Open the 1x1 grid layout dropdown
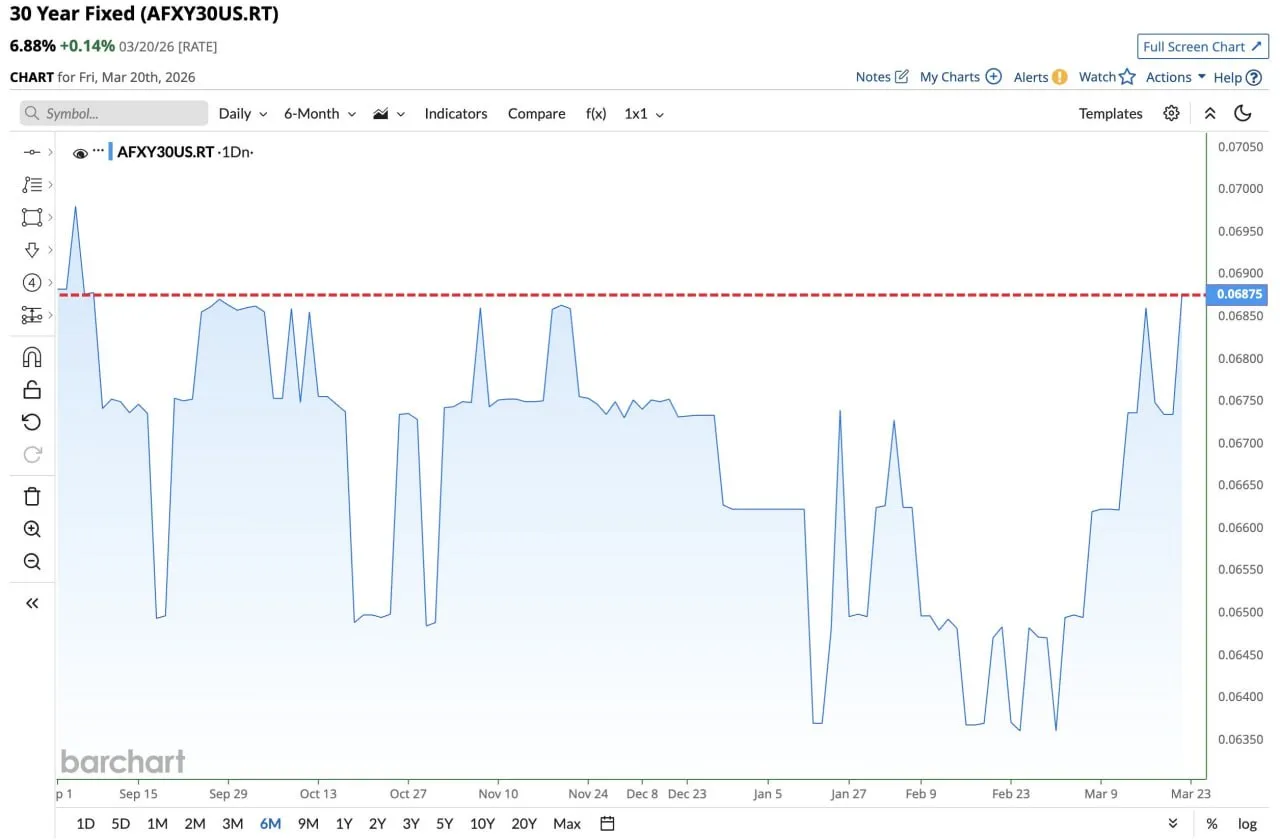This screenshot has height=840, width=1280. click(644, 114)
